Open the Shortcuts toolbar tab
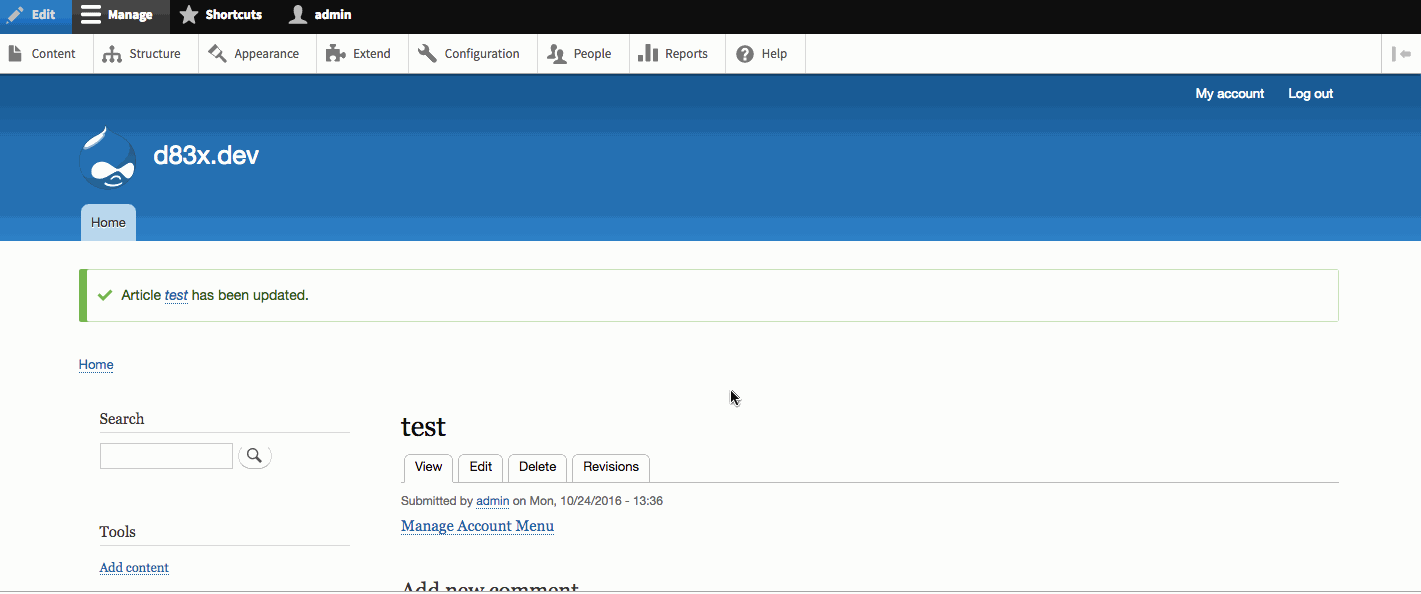 (x=220, y=15)
